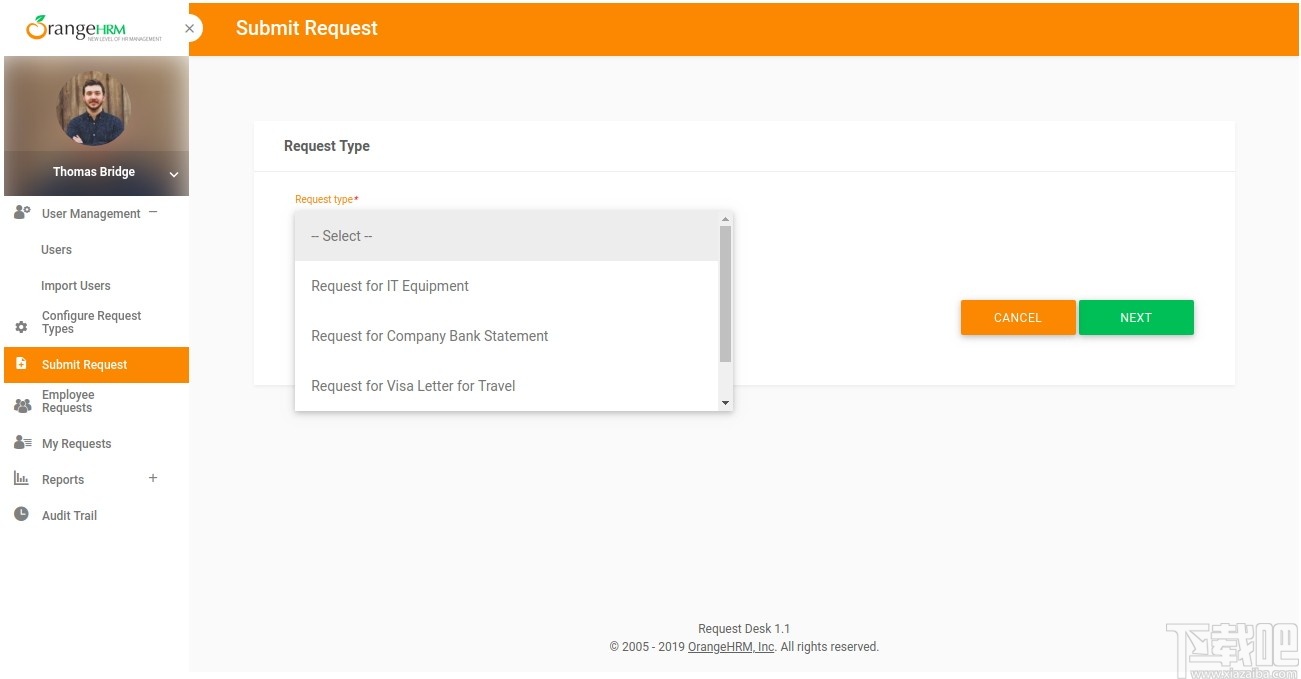Select Request for Company Bank Statement
Image resolution: width=1301 pixels, height=679 pixels.
pos(430,336)
